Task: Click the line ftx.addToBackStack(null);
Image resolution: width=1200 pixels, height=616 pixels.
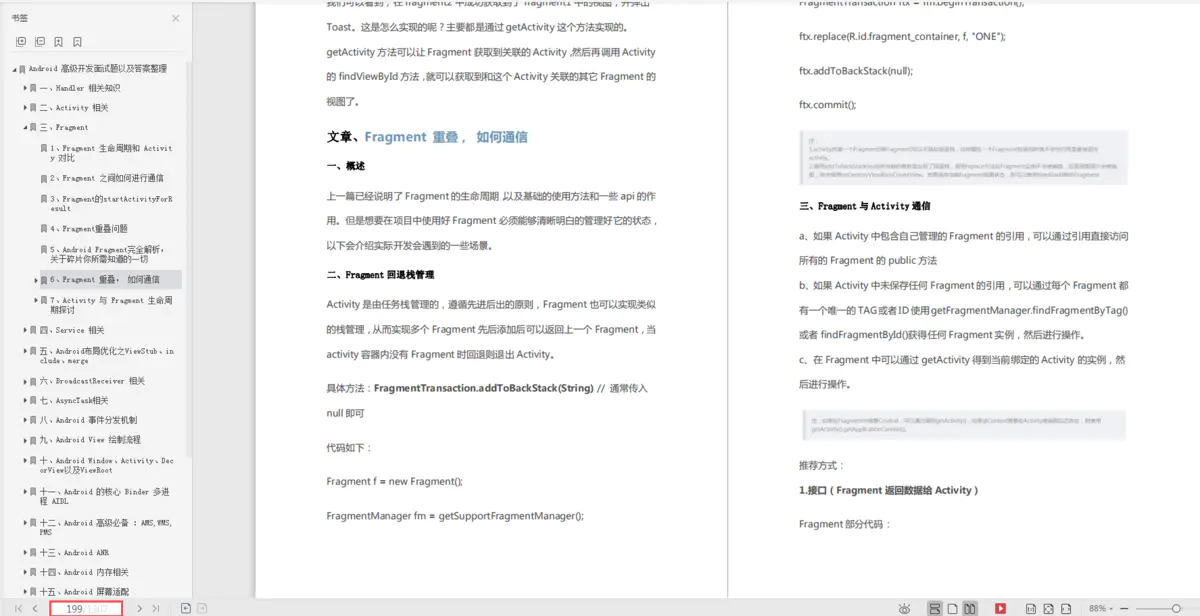Action: tap(856, 71)
